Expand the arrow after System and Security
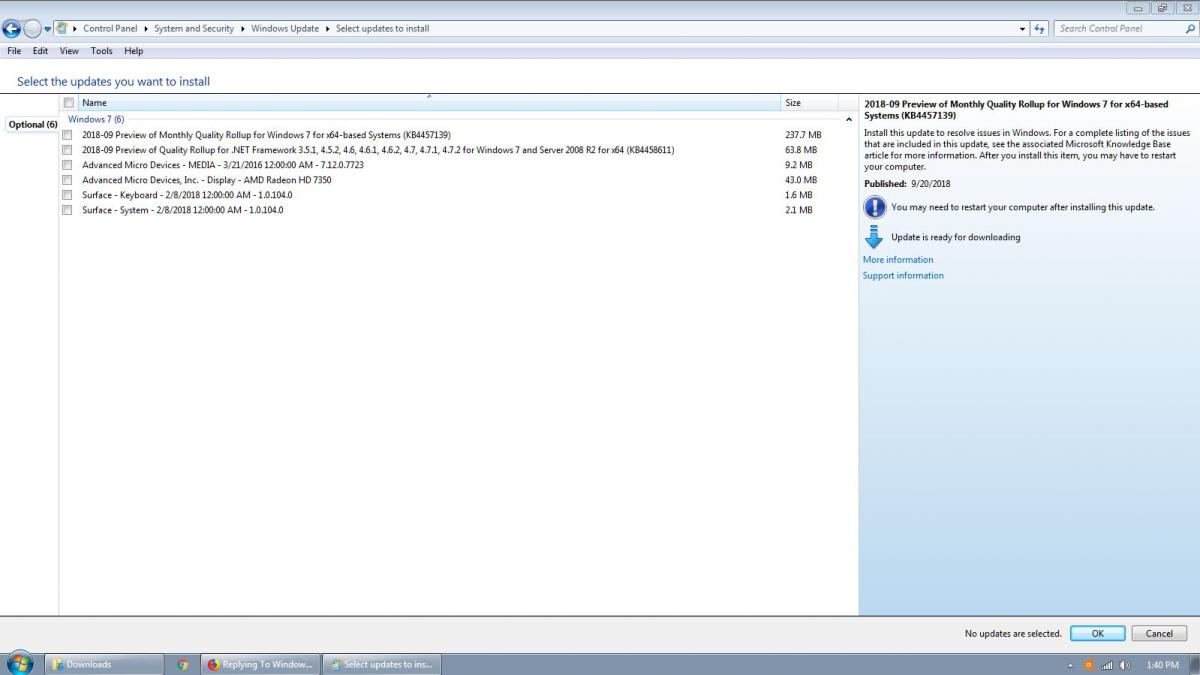The height and width of the screenshot is (675, 1200). pyautogui.click(x=242, y=29)
